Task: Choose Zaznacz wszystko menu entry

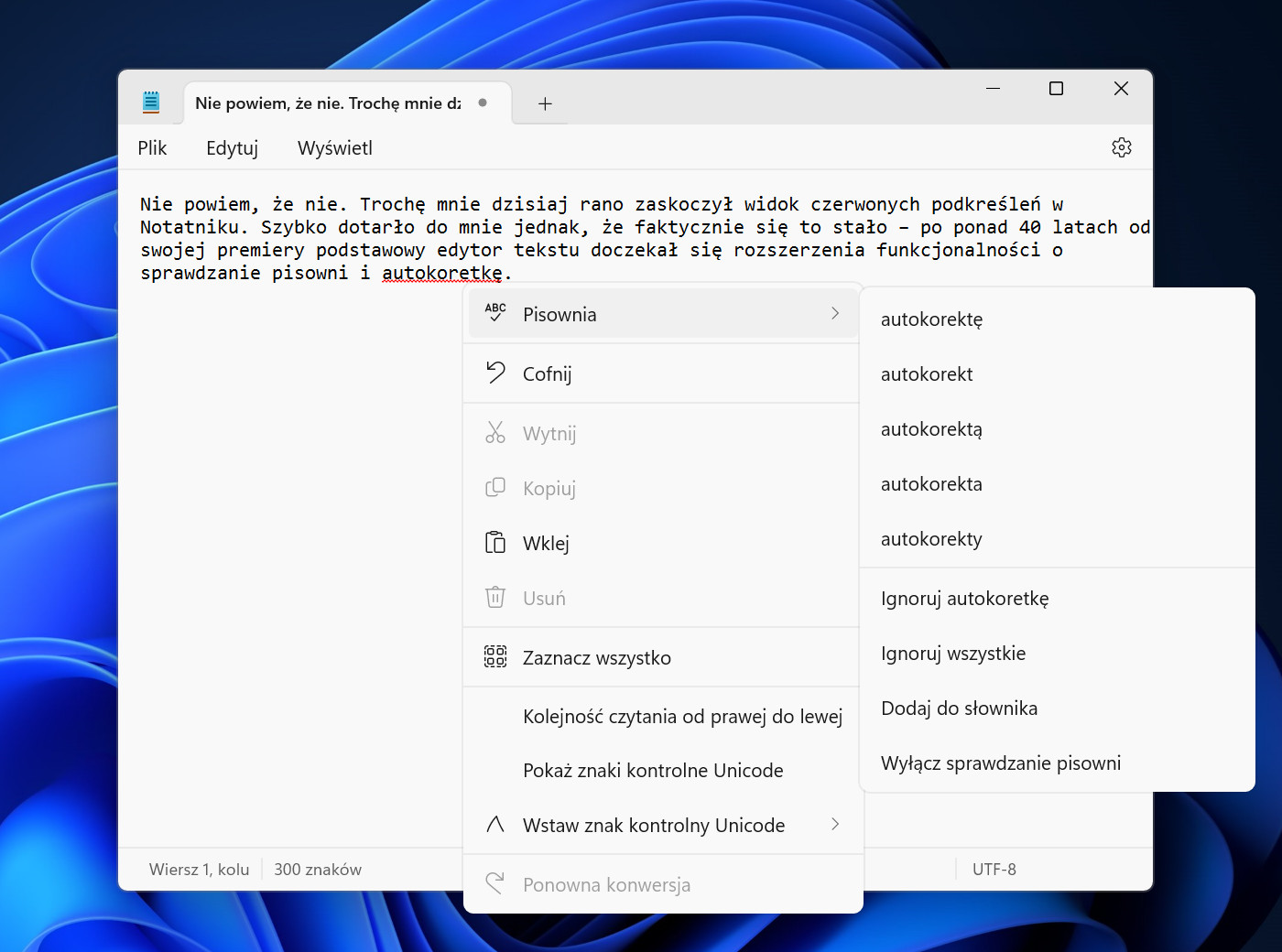Action: (x=663, y=657)
